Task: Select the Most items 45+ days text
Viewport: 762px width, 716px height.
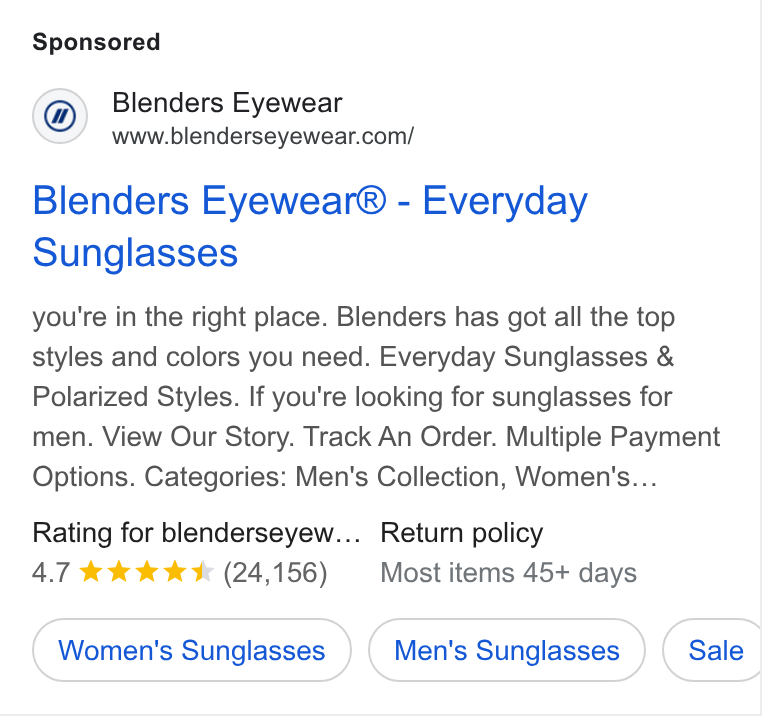Action: [508, 573]
